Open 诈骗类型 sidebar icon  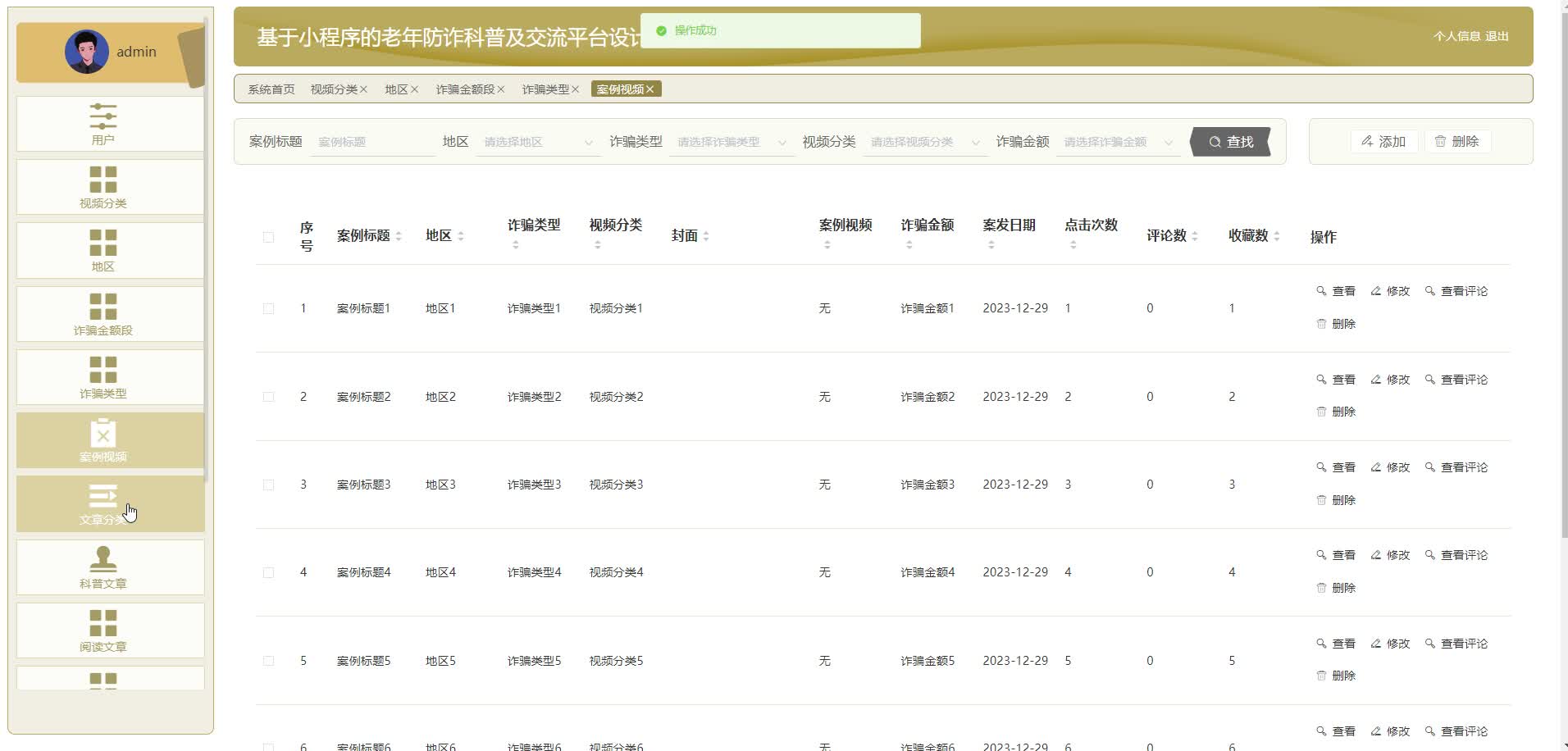[x=103, y=370]
